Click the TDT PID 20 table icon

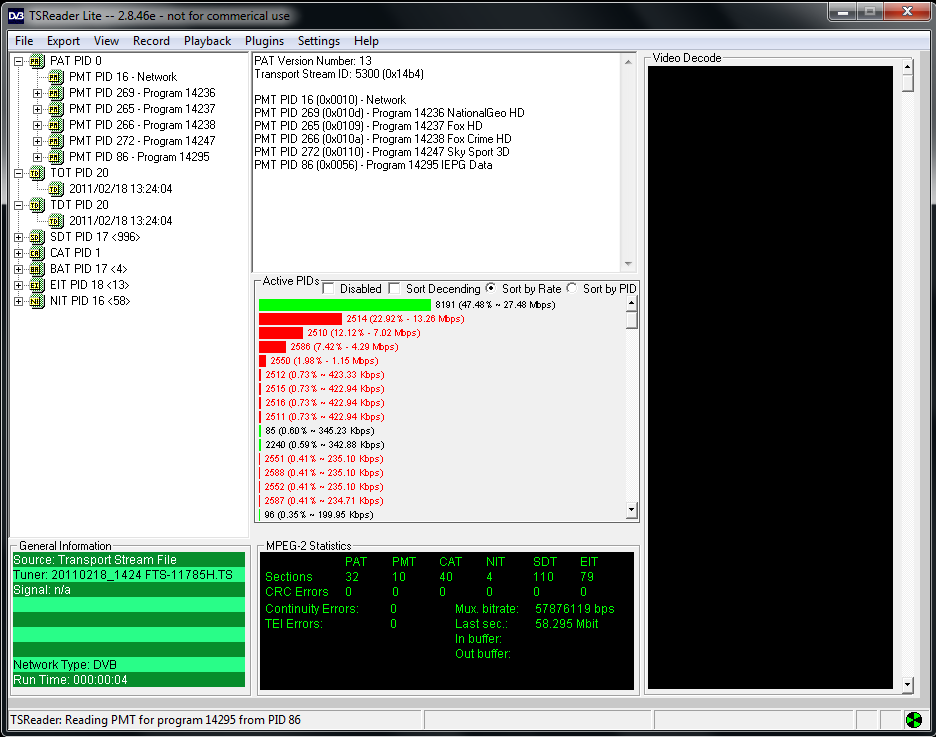tap(36, 205)
